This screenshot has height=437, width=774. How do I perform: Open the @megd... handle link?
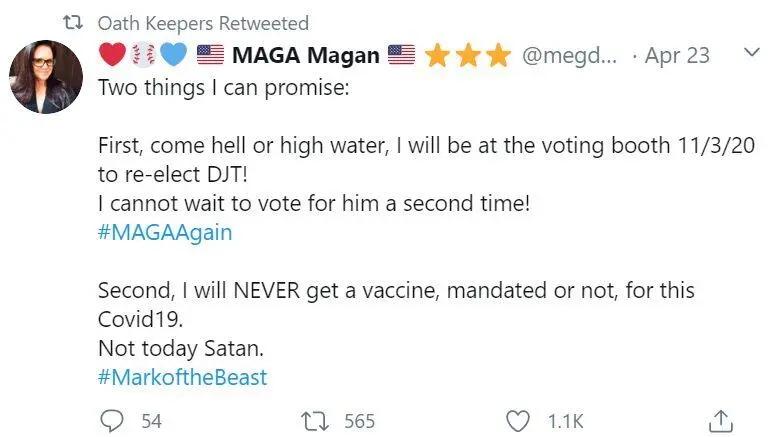point(569,55)
